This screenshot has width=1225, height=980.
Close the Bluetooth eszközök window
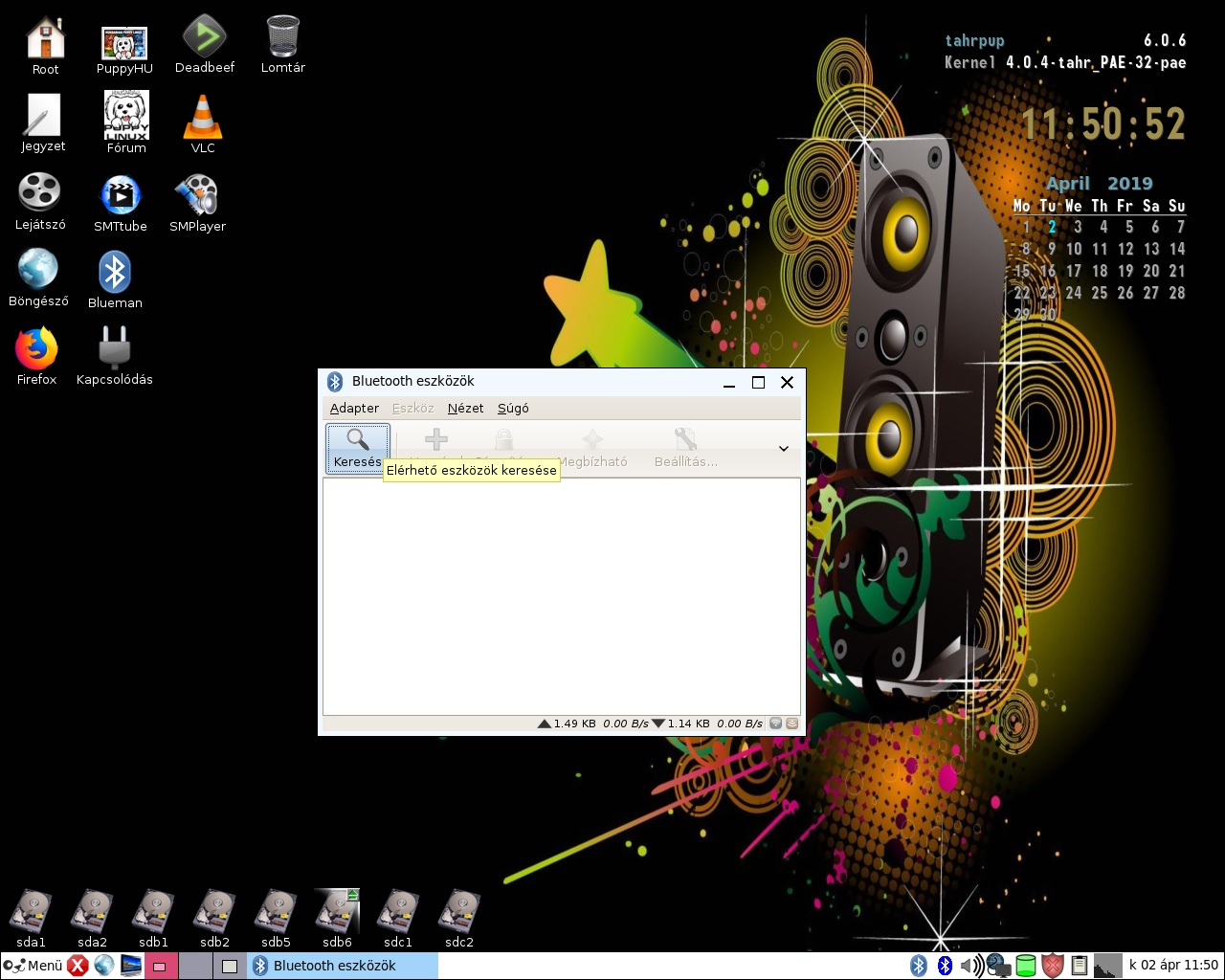(x=787, y=382)
